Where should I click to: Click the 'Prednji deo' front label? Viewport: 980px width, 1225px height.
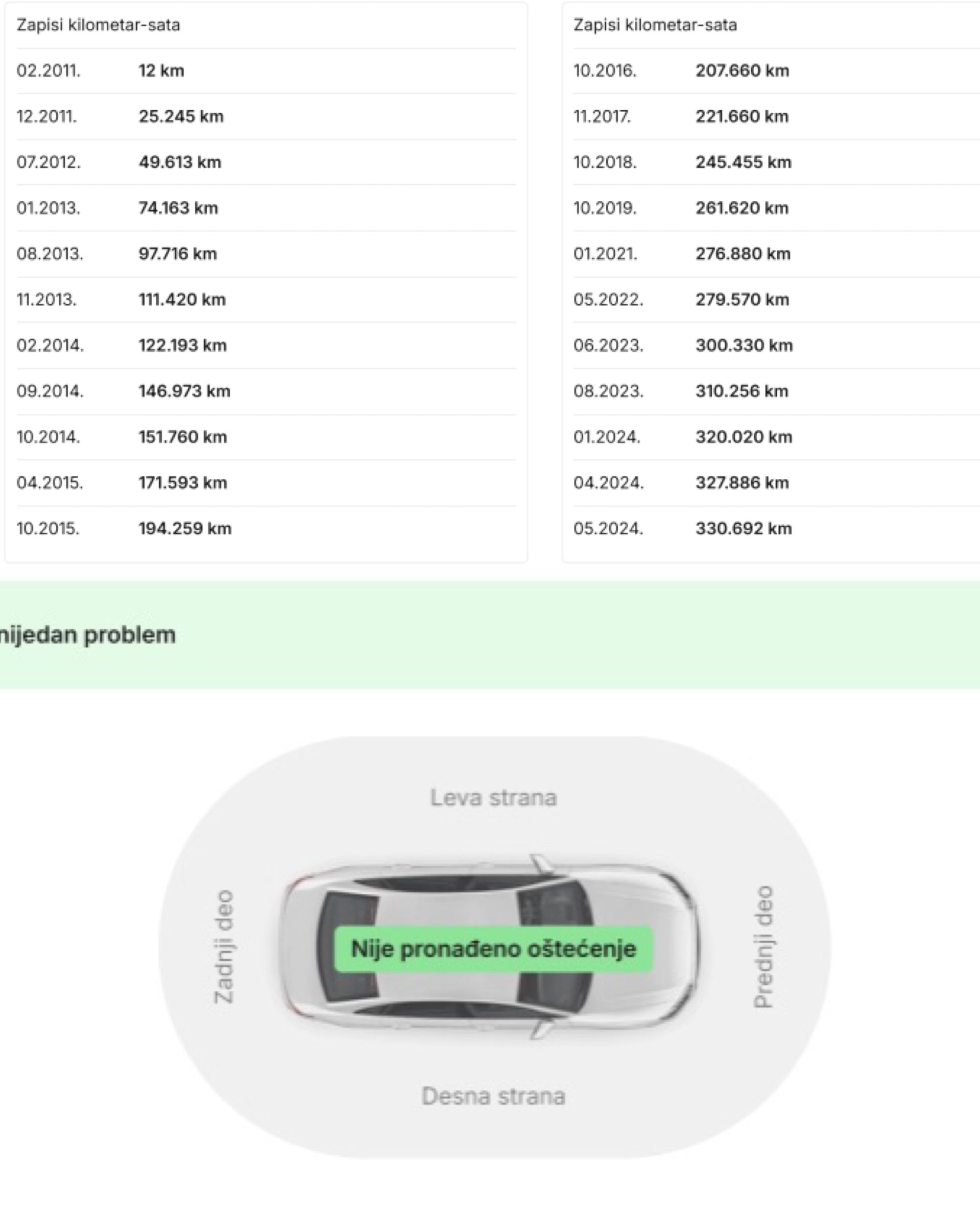pyautogui.click(x=763, y=947)
